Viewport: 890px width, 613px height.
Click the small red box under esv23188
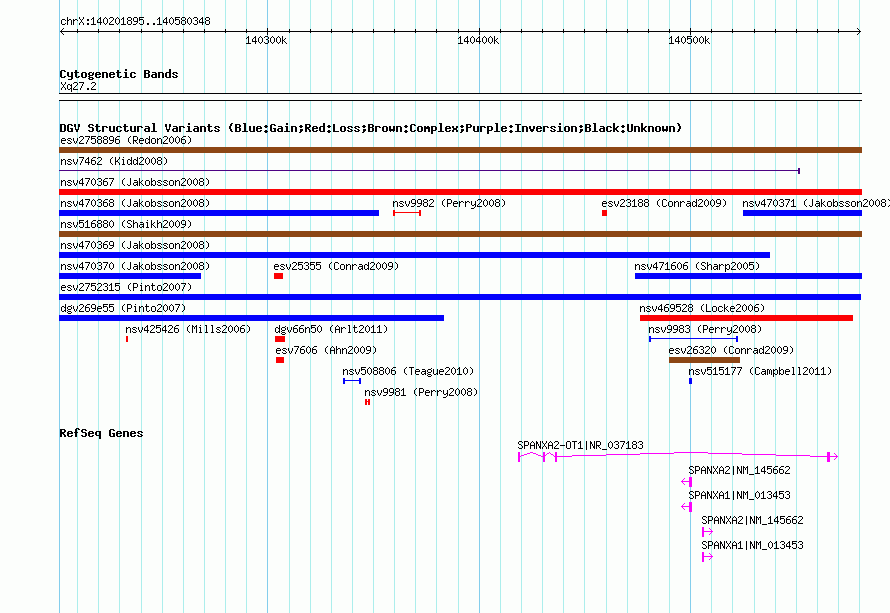pos(604,213)
